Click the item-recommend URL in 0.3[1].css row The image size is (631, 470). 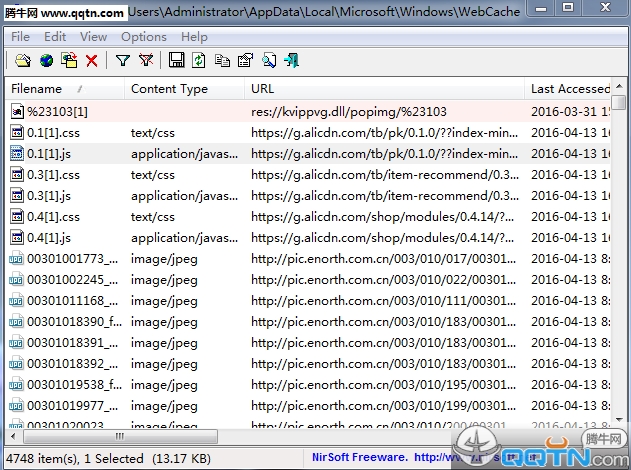[385, 175]
